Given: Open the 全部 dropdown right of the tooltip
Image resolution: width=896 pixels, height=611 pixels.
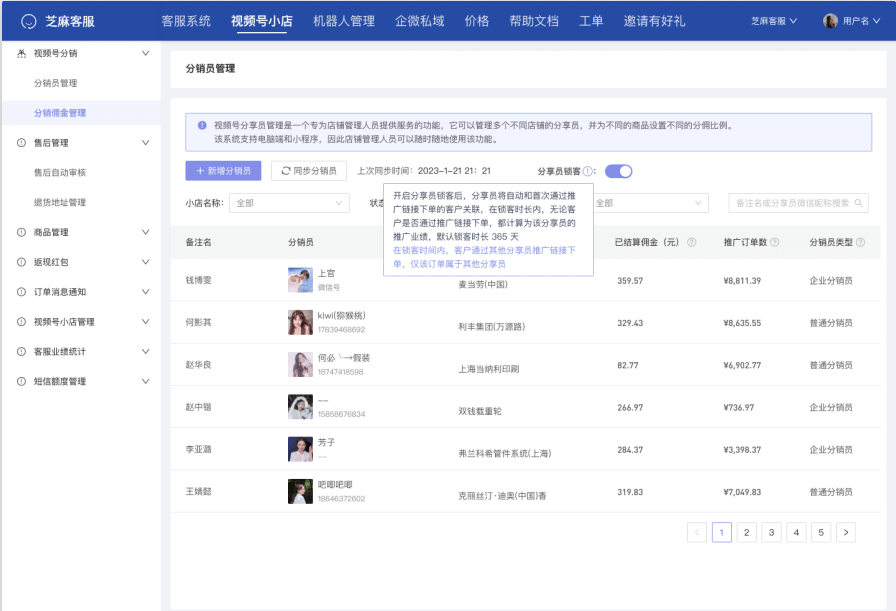Looking at the screenshot, I should coord(650,203).
